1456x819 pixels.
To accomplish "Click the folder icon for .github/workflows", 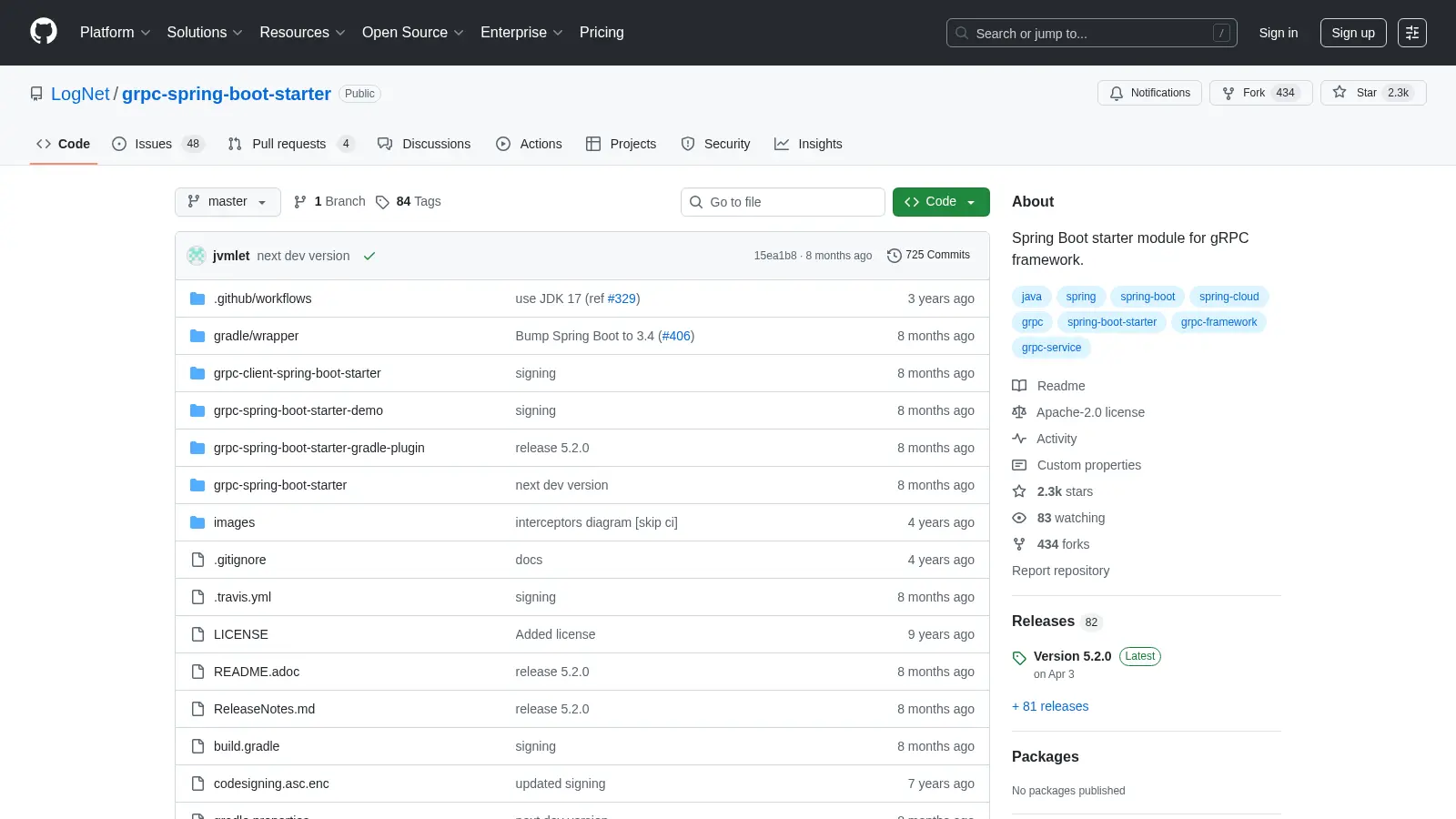I will coord(197,298).
